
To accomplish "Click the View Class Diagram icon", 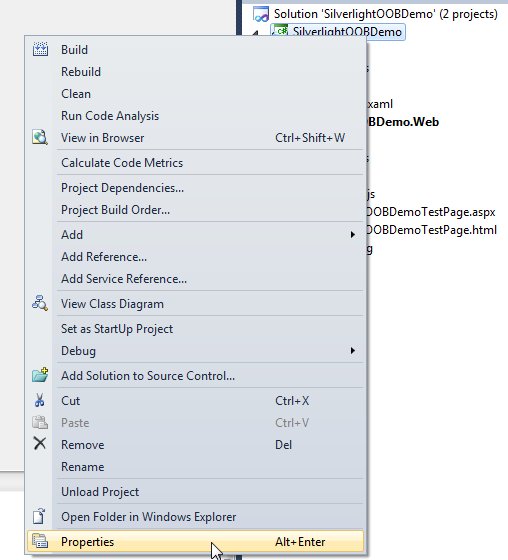I will (x=40, y=304).
